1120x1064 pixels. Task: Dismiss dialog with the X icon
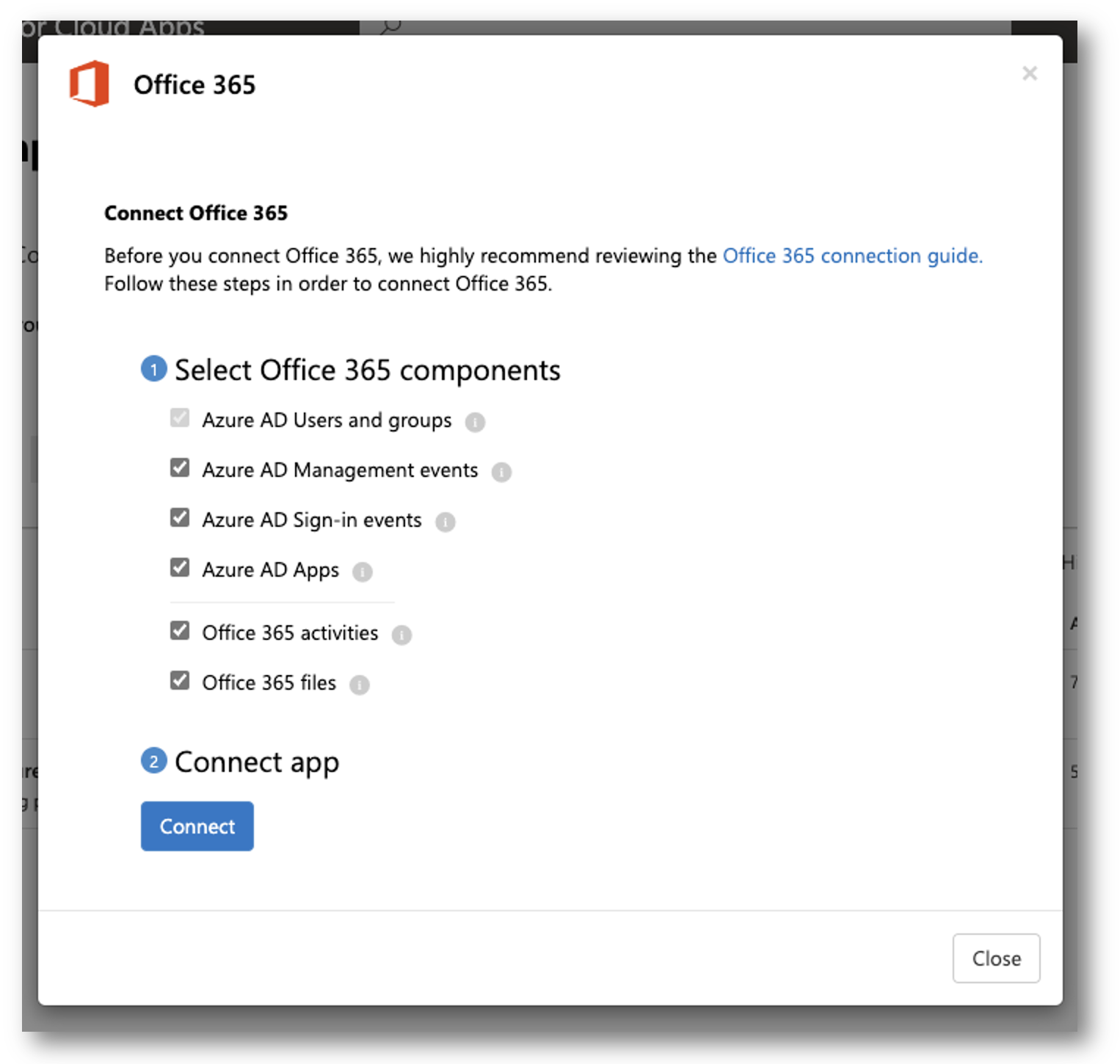tap(1030, 73)
